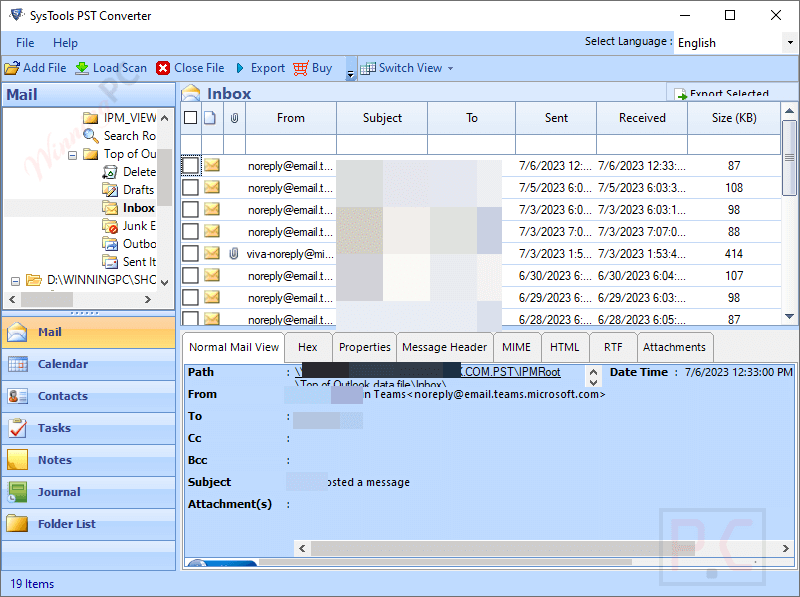Switch to the Properties tab
The height and width of the screenshot is (597, 800).
(364, 347)
